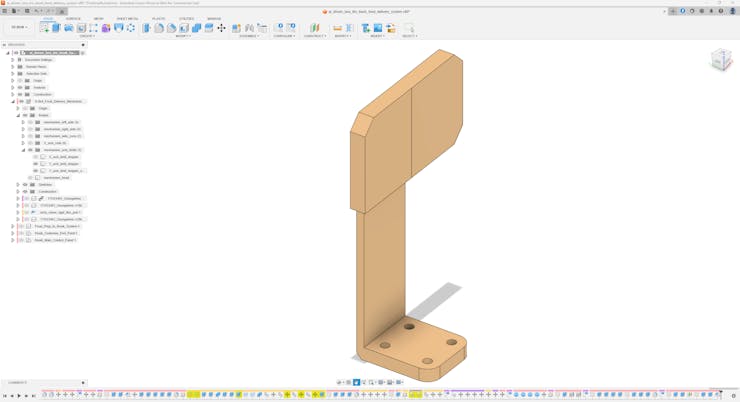
Task: Switch to the SURFACE tab
Action: pyautogui.click(x=73, y=18)
